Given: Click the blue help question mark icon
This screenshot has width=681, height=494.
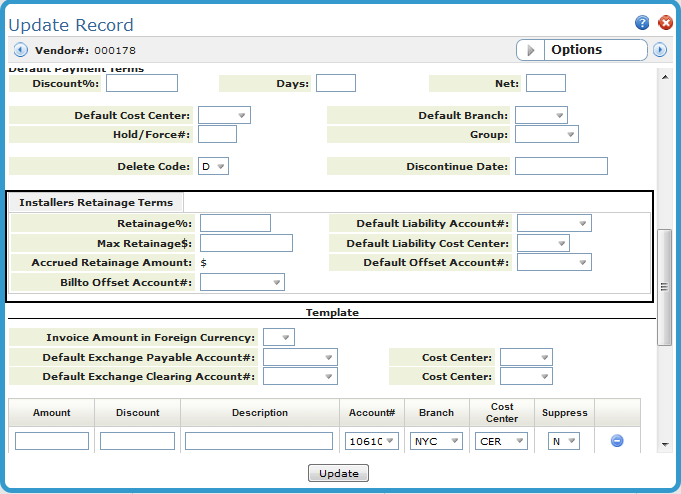Looking at the screenshot, I should pyautogui.click(x=641, y=23).
